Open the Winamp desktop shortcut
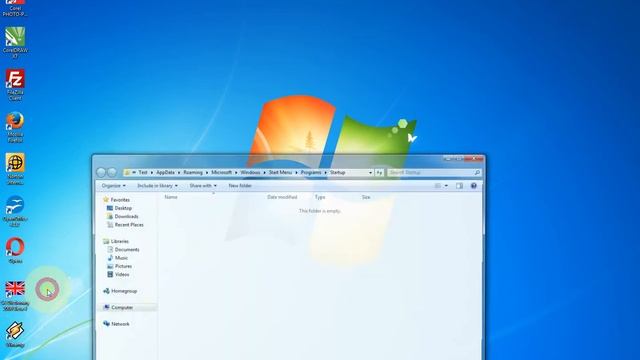640x360 pixels. tap(15, 335)
